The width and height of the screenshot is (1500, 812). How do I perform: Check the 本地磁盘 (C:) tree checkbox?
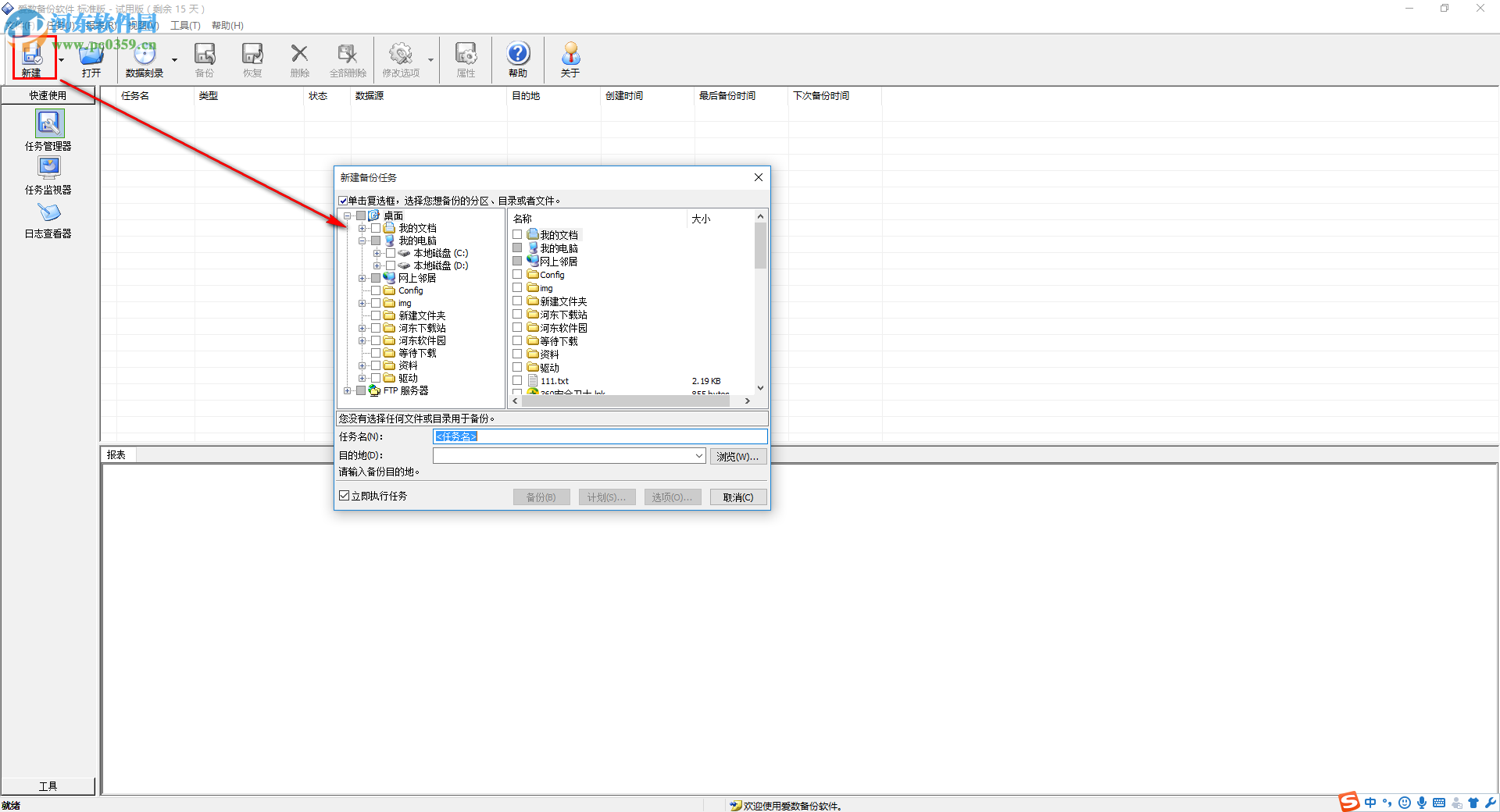(391, 253)
